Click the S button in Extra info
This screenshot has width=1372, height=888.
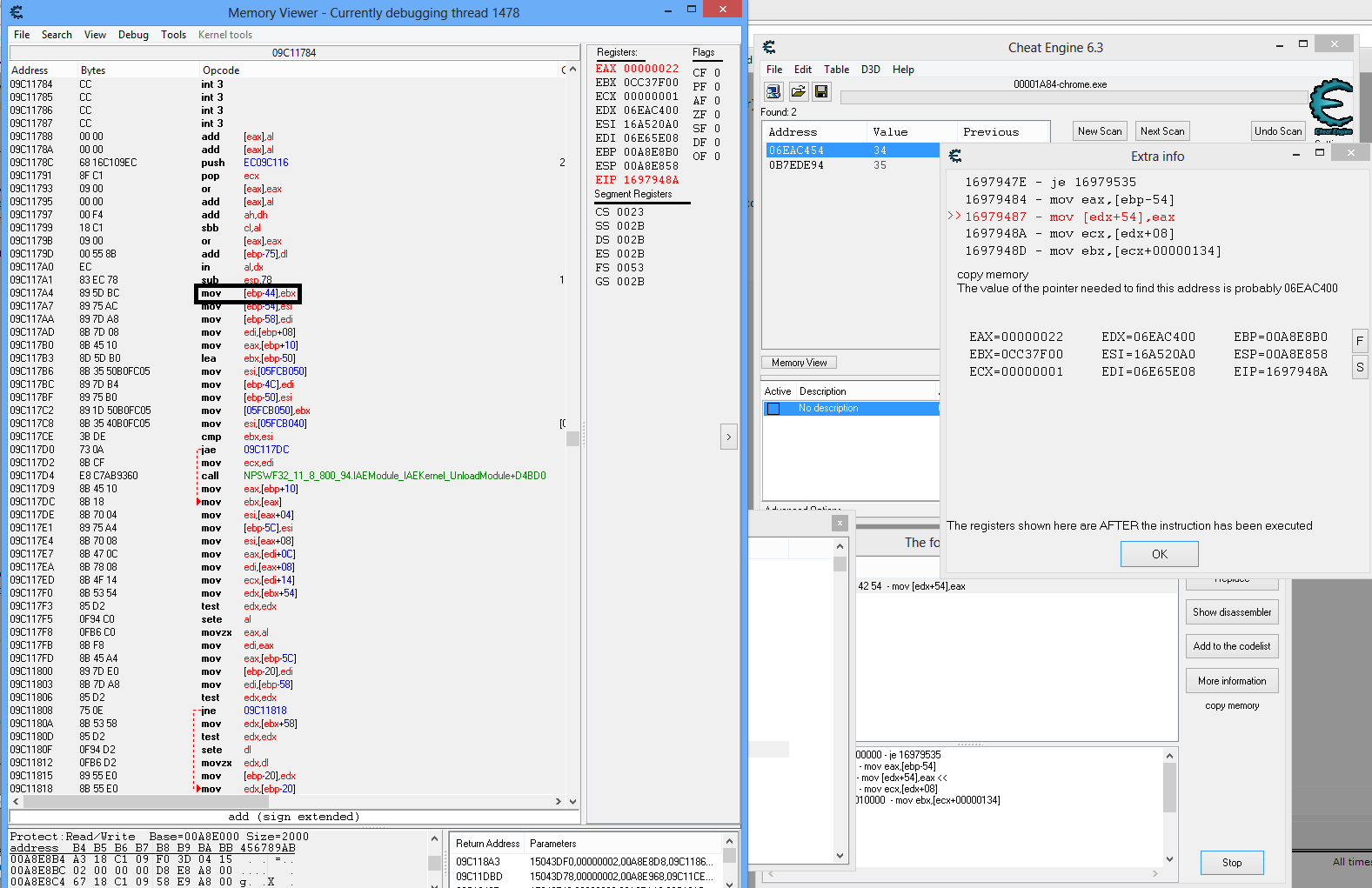[x=1360, y=367]
